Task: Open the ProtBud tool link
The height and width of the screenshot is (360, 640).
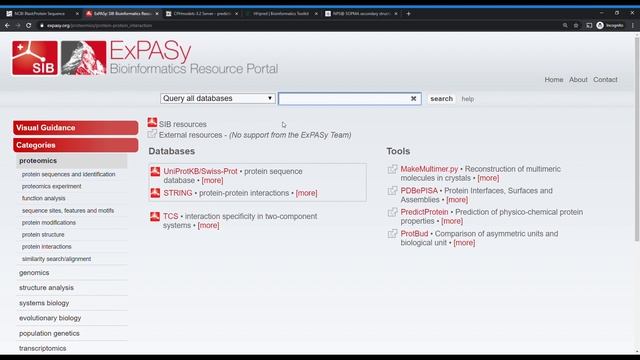Action: (x=414, y=234)
